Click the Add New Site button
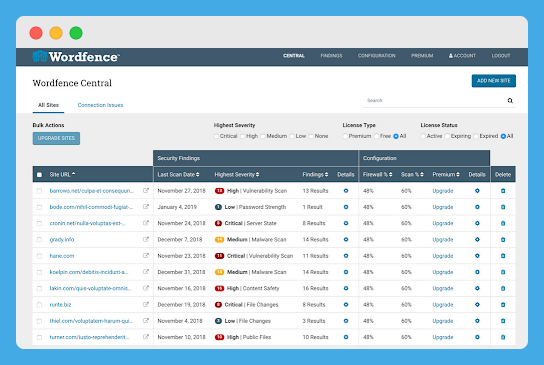 point(493,81)
